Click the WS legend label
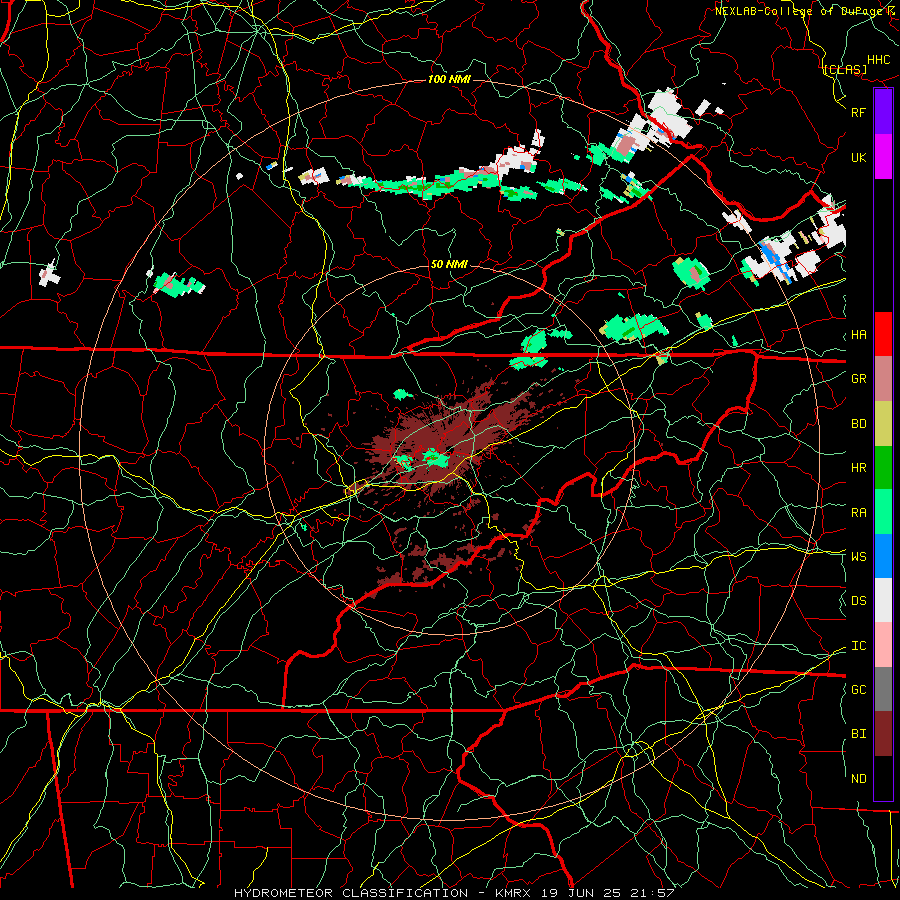The height and width of the screenshot is (900, 900). [859, 557]
